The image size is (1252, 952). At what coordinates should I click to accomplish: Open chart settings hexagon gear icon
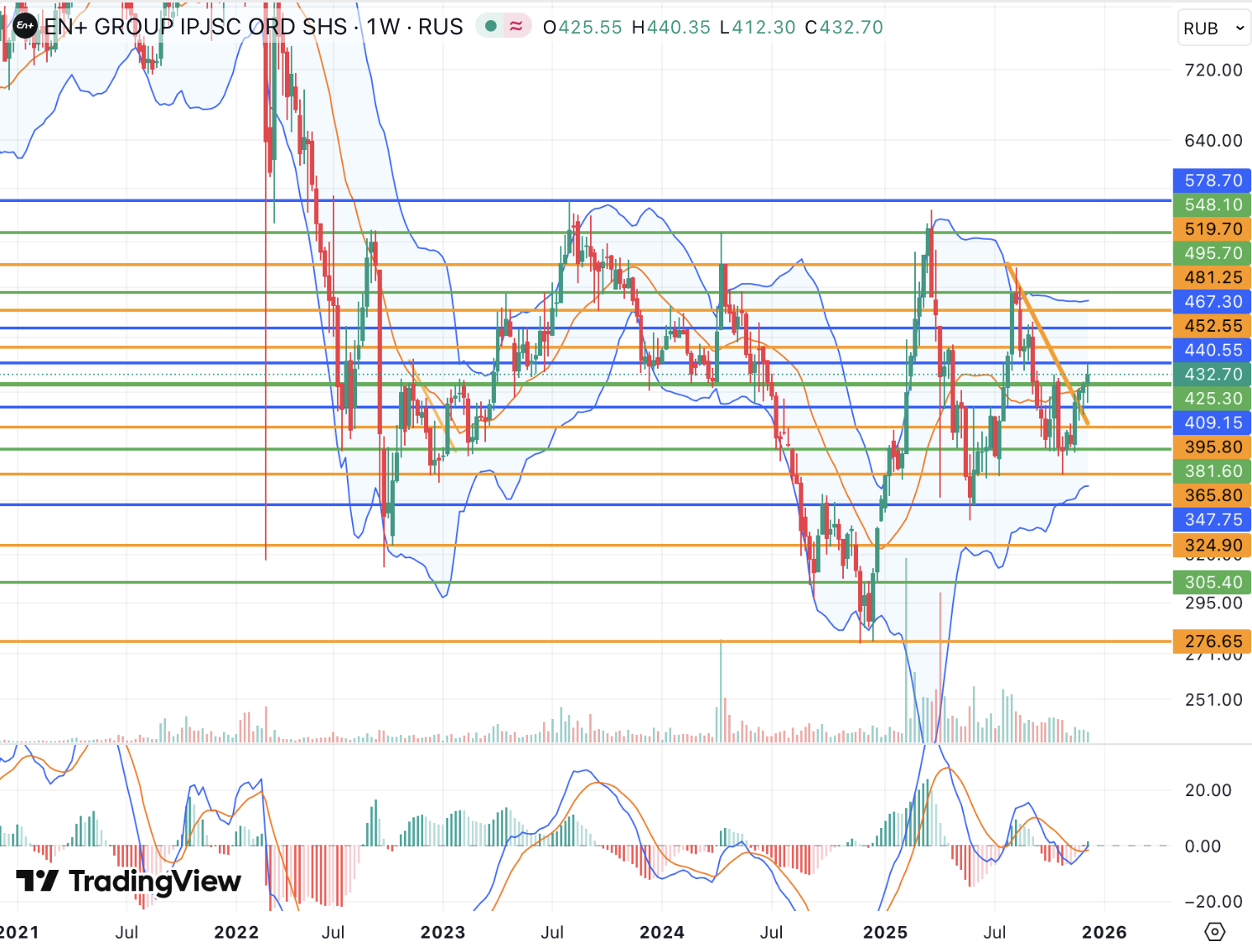click(x=1214, y=931)
